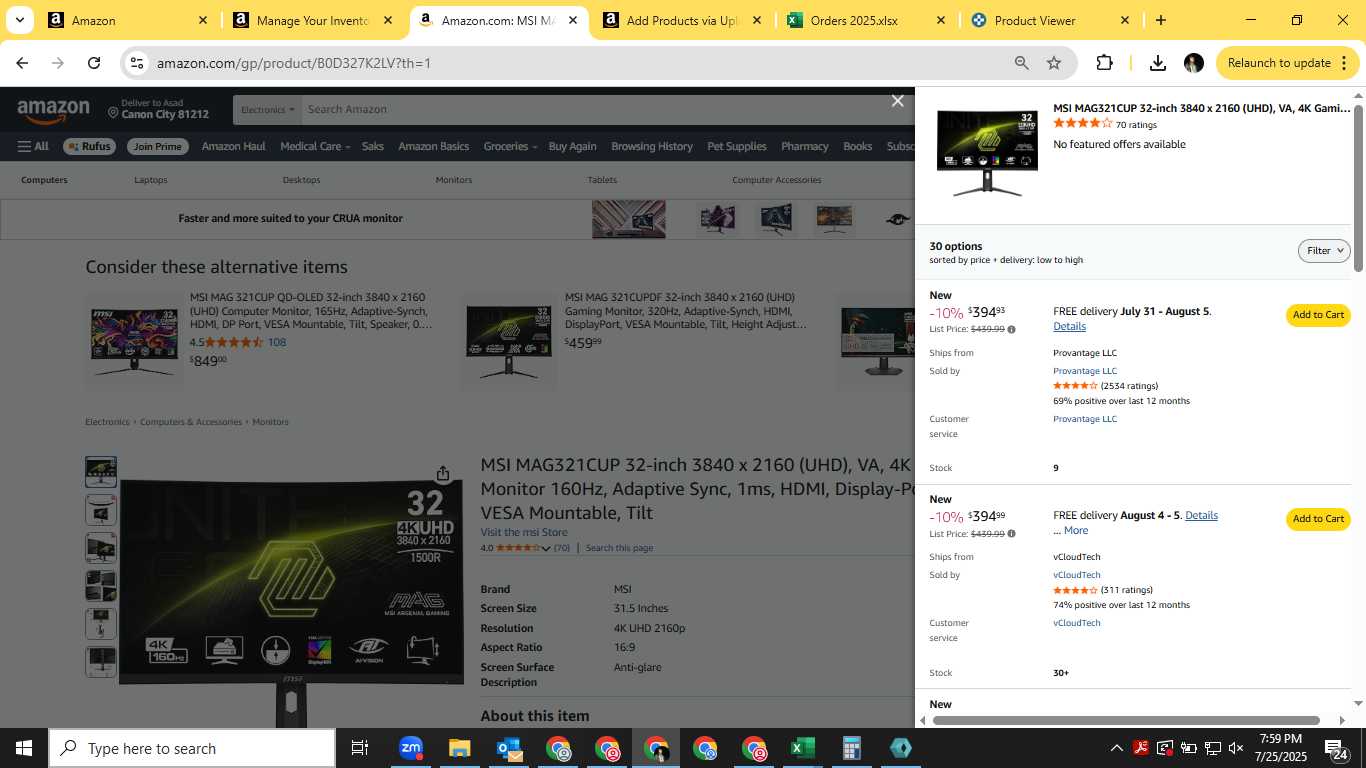
Task: Add Provantage LLC offer to cart
Action: [x=1318, y=315]
